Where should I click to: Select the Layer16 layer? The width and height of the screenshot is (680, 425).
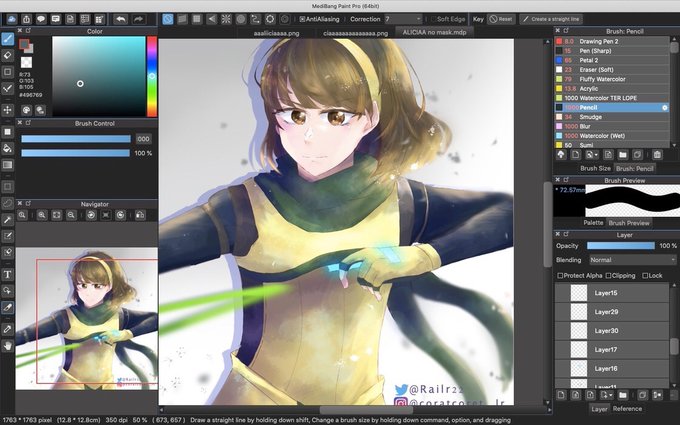pyautogui.click(x=612, y=368)
